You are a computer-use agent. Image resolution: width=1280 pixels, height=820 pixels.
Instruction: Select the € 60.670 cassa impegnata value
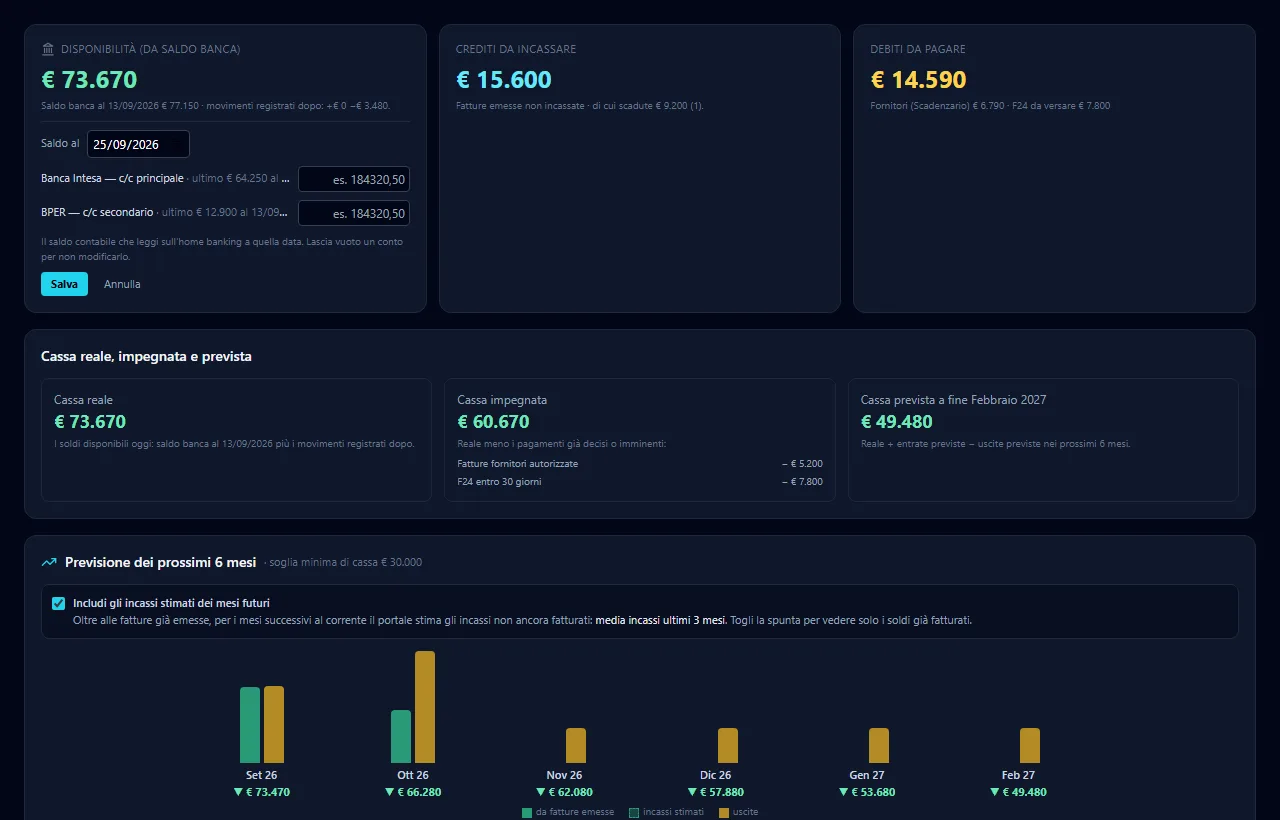pyautogui.click(x=493, y=422)
